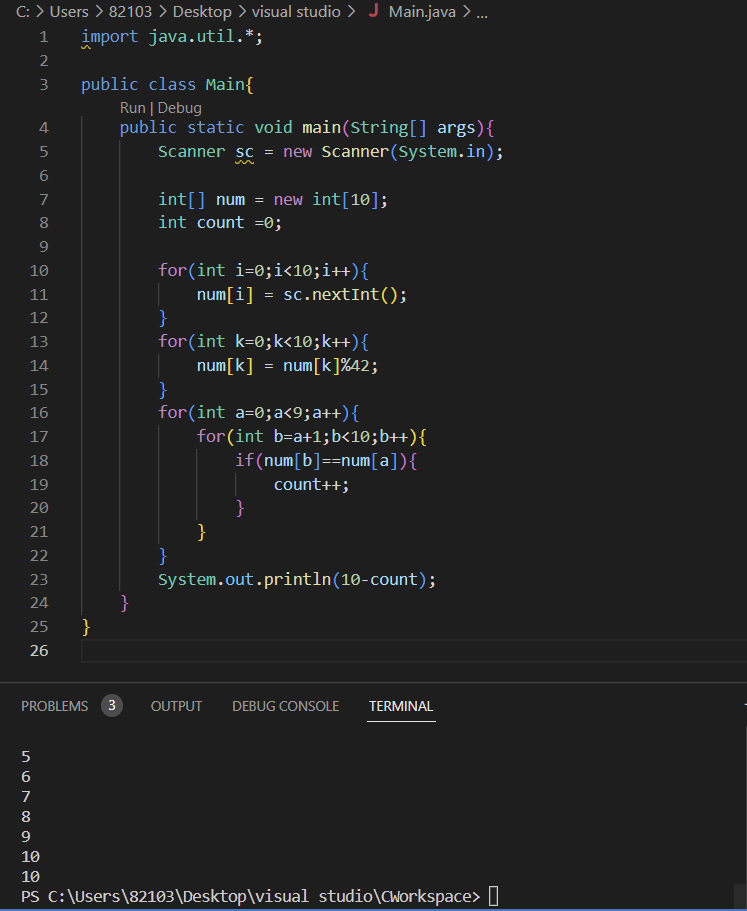Run the main method via Run CodeLens
Screen dimensions: 747x911
132,108
